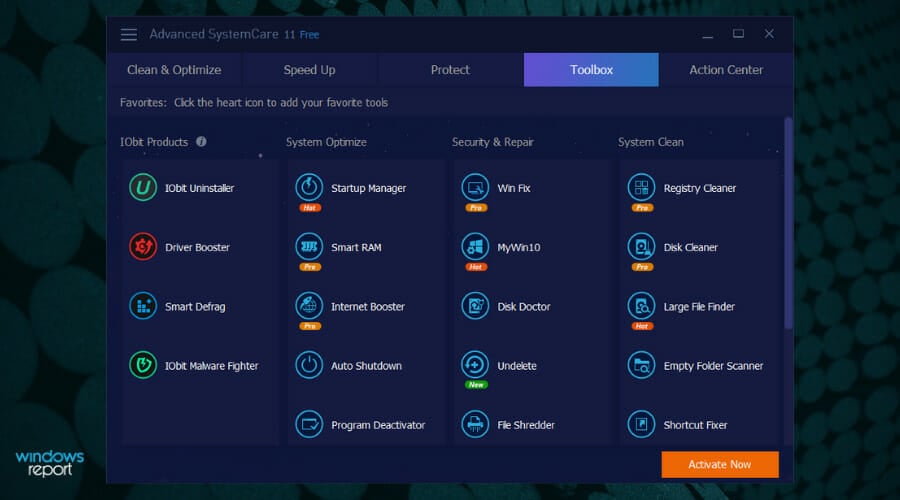Maximize the Advanced SystemCare window
The image size is (900, 500).
tap(738, 34)
